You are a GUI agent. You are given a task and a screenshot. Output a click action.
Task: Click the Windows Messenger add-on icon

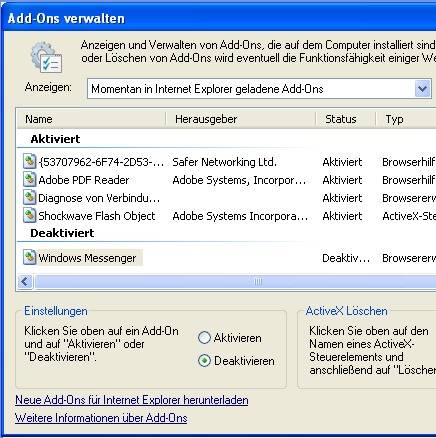coord(29,257)
